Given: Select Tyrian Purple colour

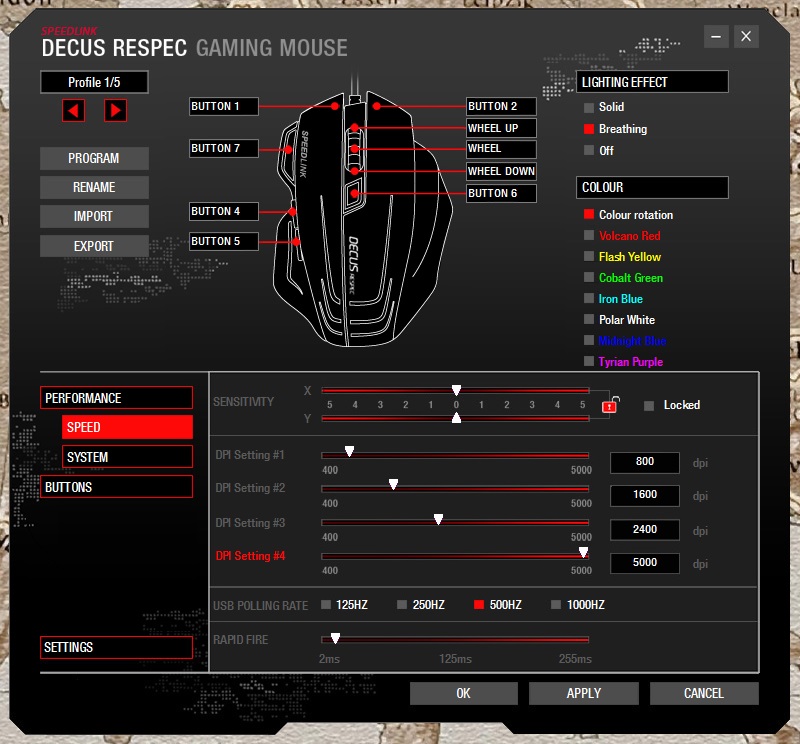Looking at the screenshot, I should pyautogui.click(x=589, y=361).
